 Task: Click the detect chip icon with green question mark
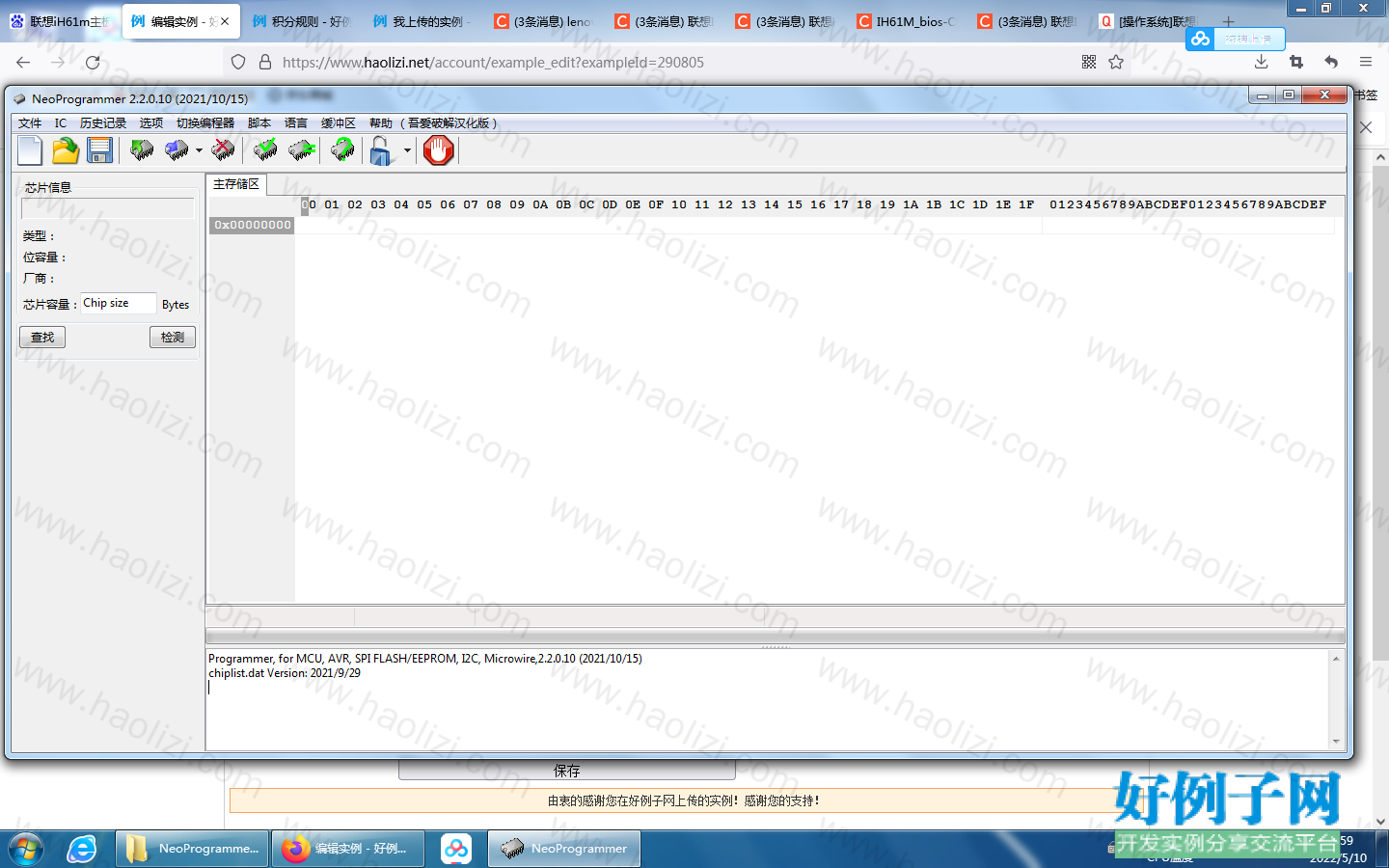342,150
